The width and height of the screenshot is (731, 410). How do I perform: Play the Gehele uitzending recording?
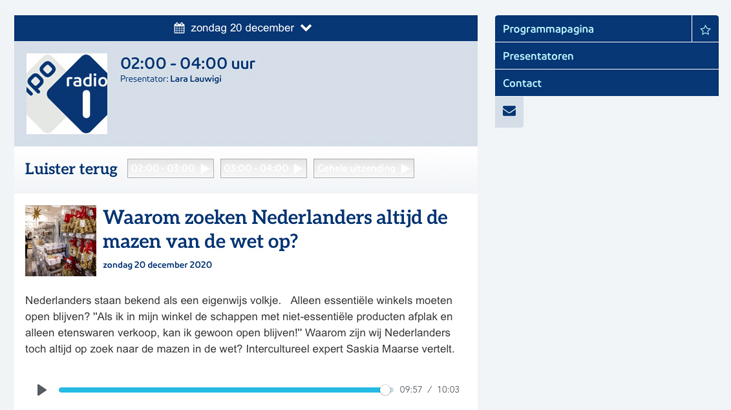coord(364,168)
